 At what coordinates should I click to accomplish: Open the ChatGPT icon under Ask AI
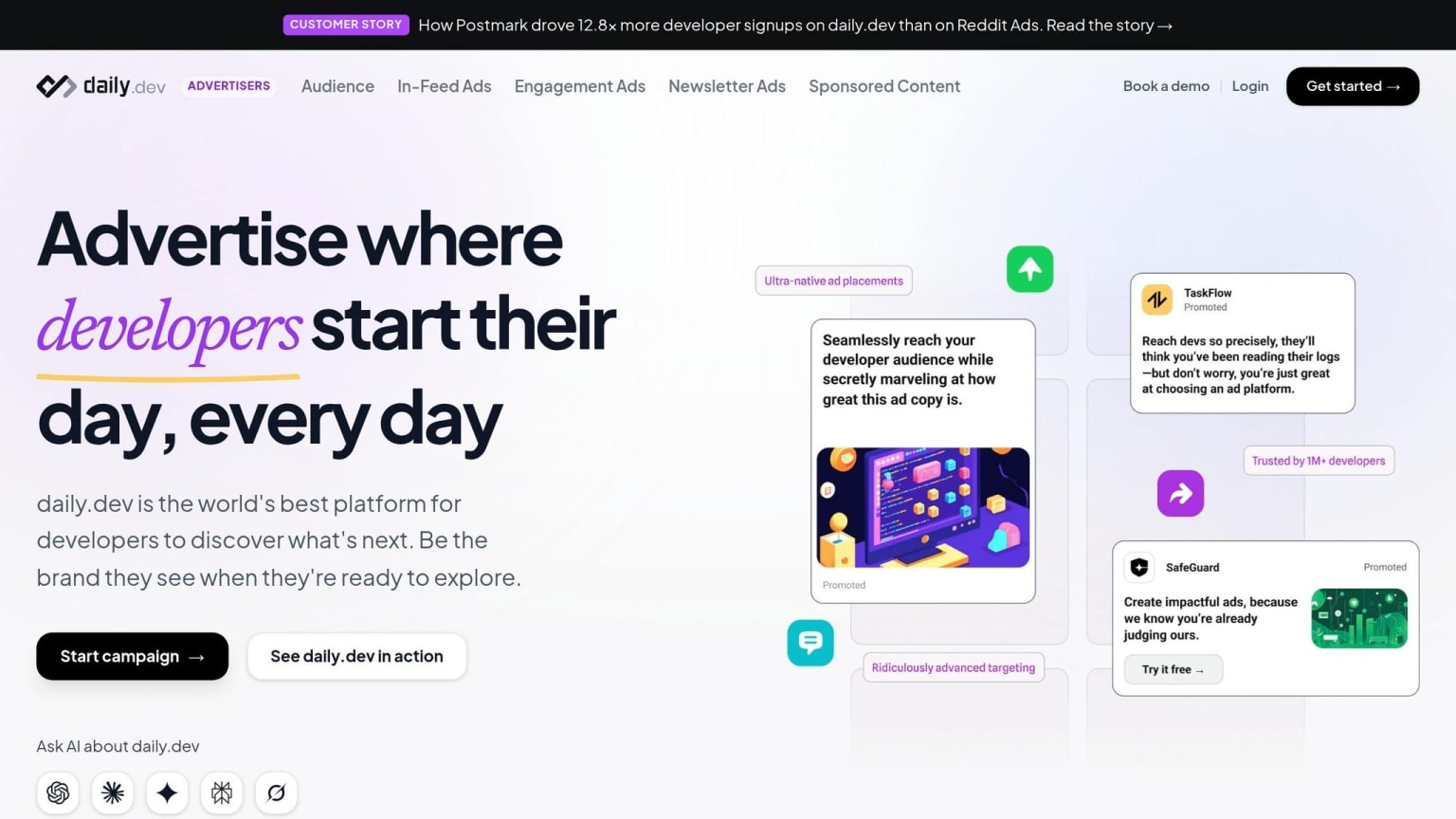pos(58,792)
